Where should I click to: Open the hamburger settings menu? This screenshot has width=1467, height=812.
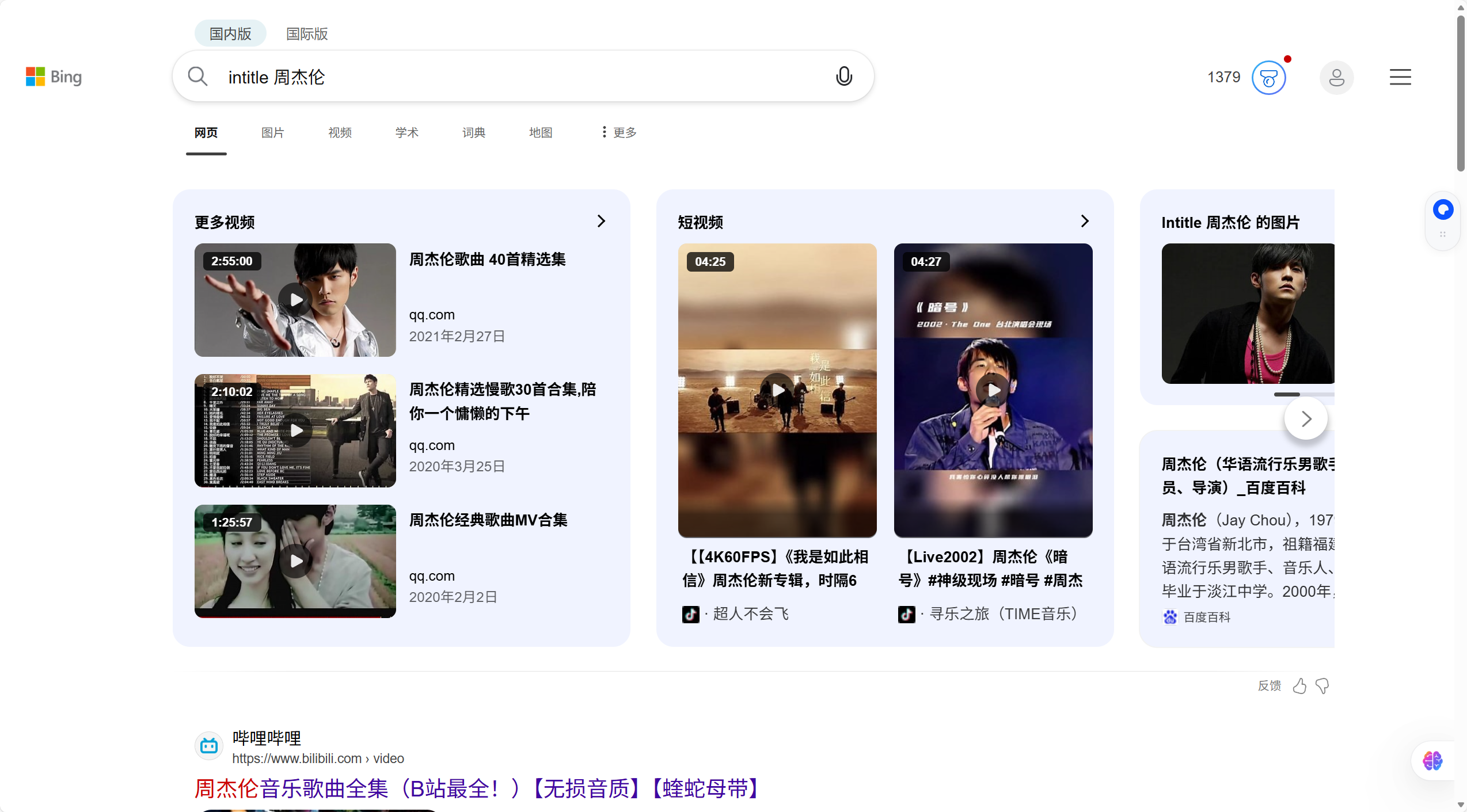click(1400, 77)
